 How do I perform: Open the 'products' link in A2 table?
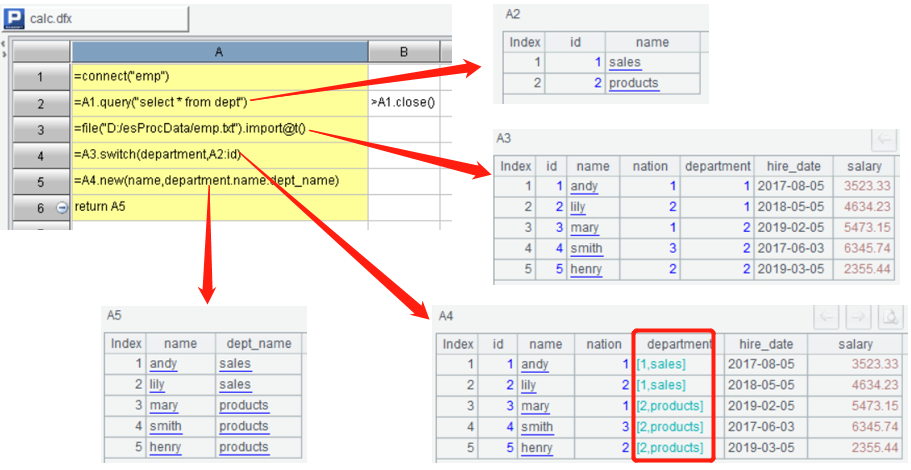(x=634, y=83)
